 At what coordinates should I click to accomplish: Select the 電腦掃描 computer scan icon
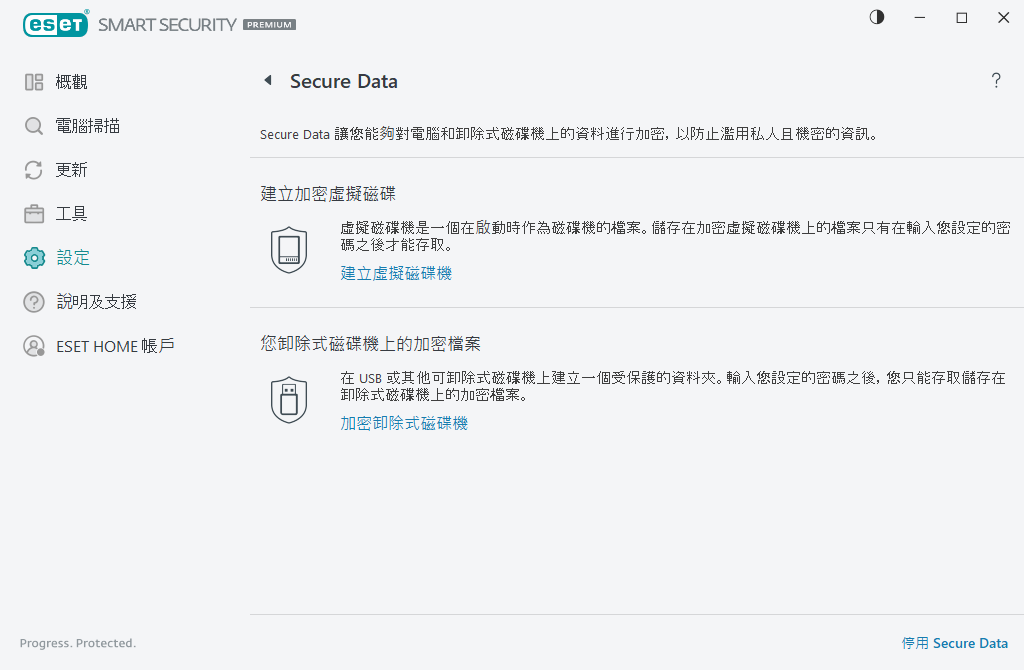[34, 125]
